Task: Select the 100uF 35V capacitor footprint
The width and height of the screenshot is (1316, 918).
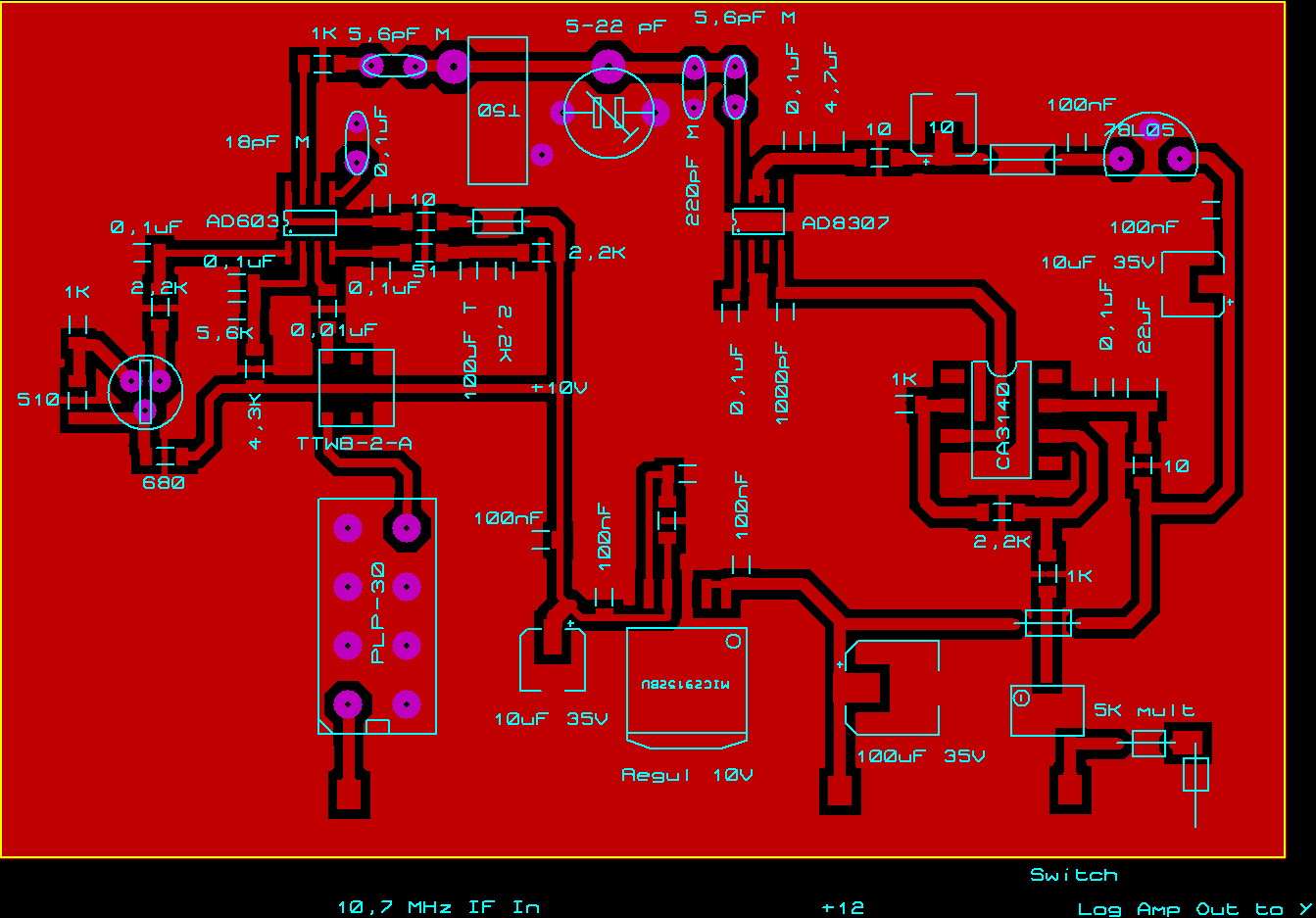Action: tap(892, 688)
